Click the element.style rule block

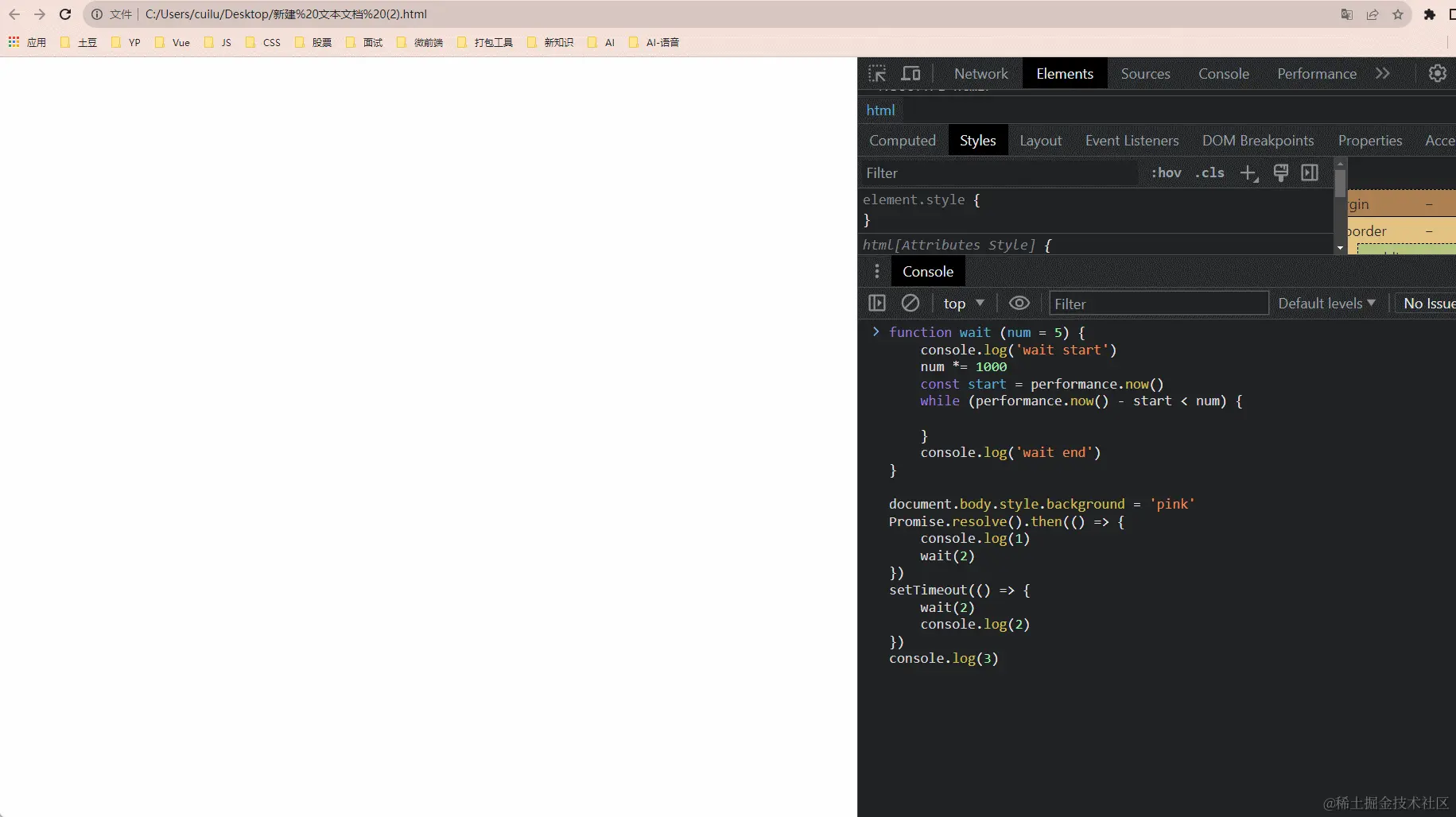(x=1097, y=210)
